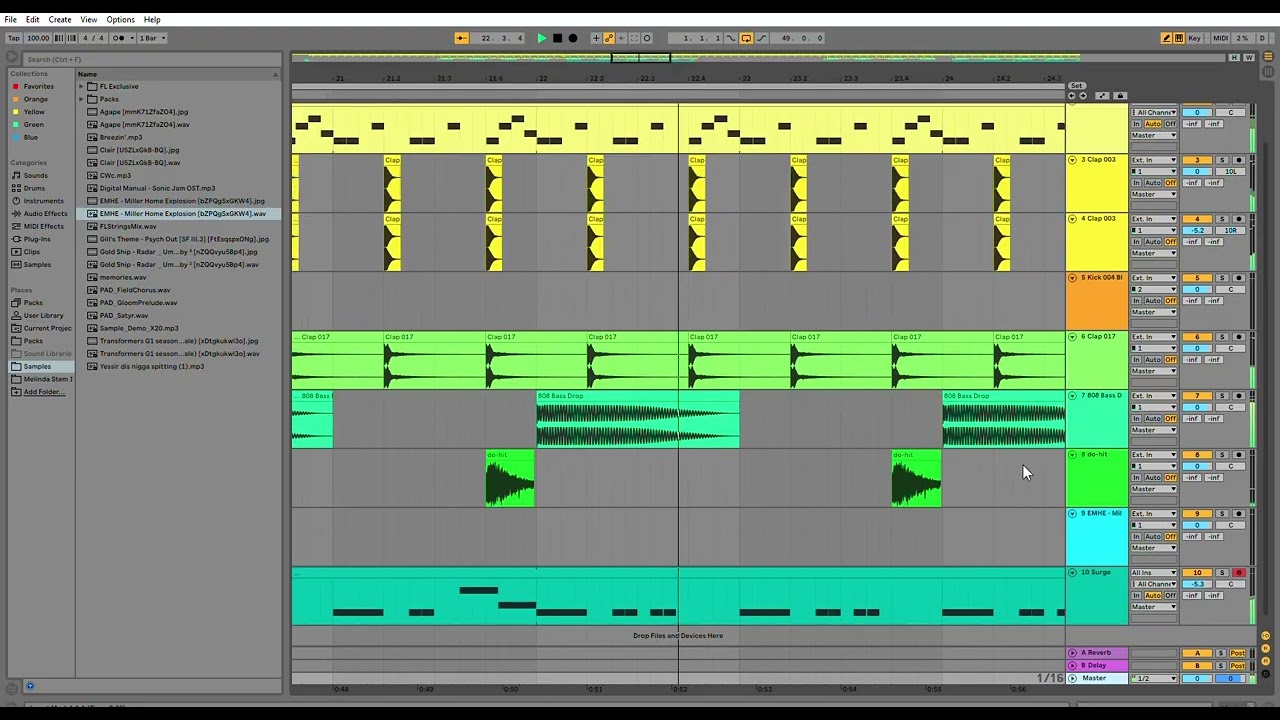This screenshot has height=720, width=1280.
Task: Solo the B Delay return track
Action: click(1221, 665)
